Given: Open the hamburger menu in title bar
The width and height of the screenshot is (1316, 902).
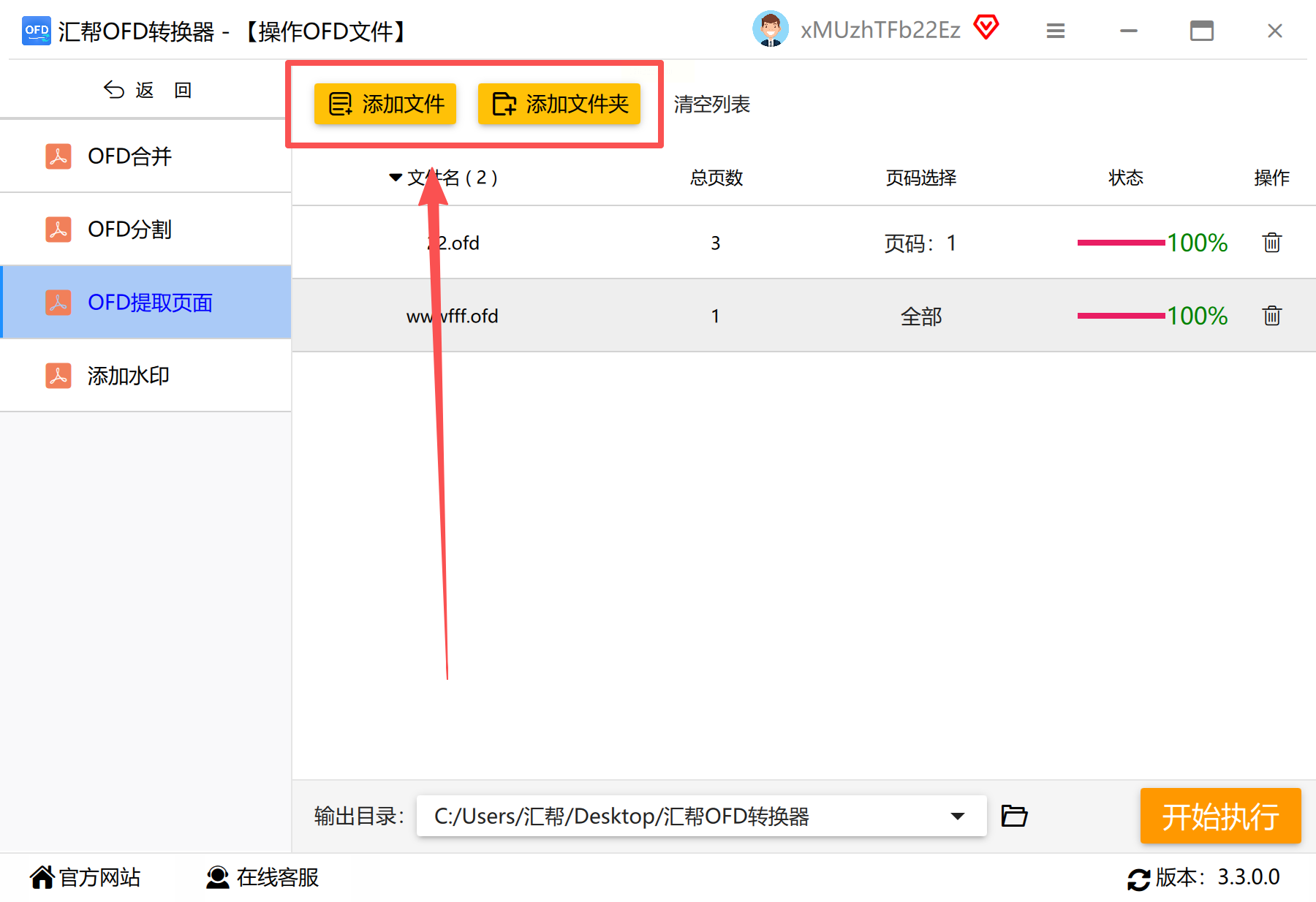Looking at the screenshot, I should (1055, 31).
